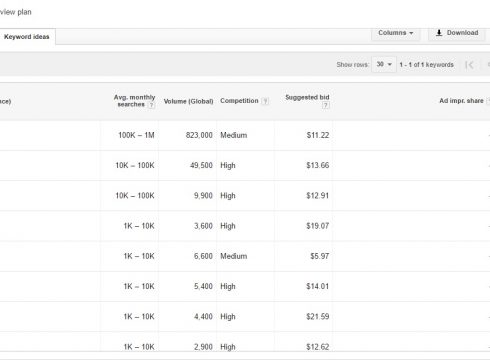Switch to the Keyword ideas tab
This screenshot has width=490, height=360.
[27, 37]
